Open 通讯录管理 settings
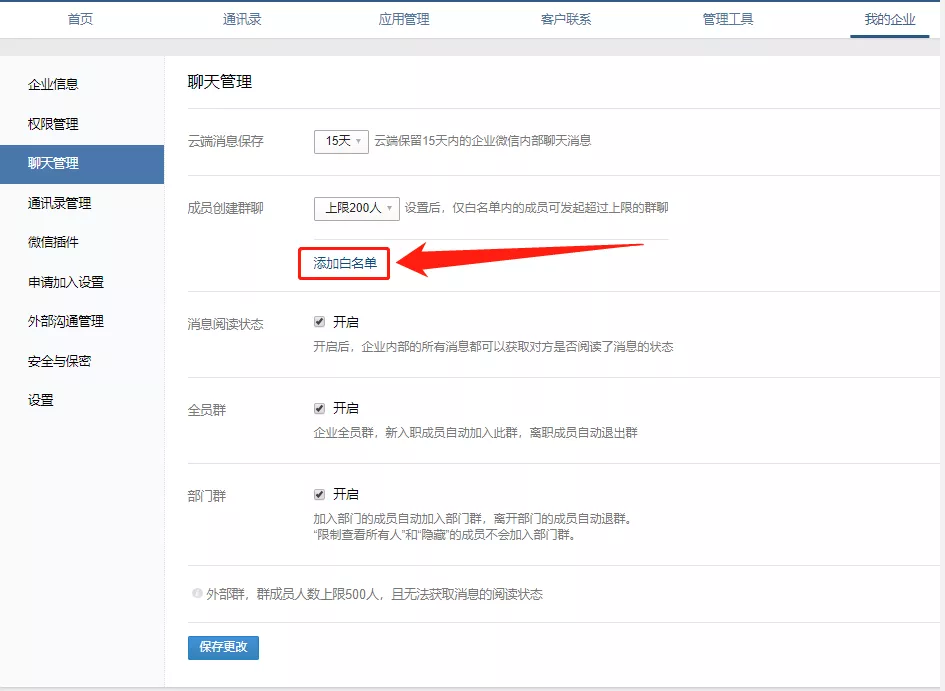The width and height of the screenshot is (945, 691). point(59,202)
